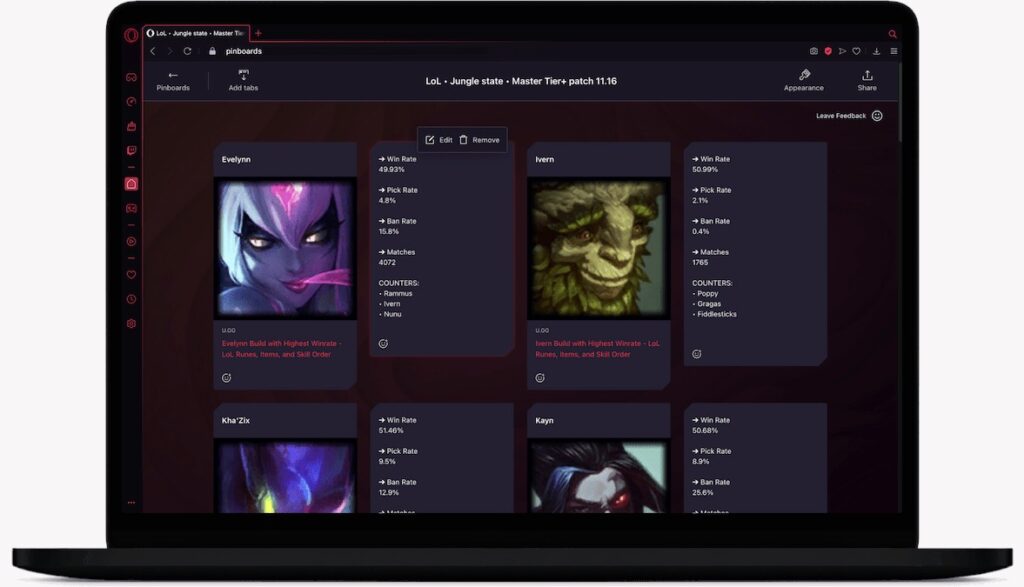Click the send arrow icon in address bar
Viewport: 1024px width, 587px height.
(x=842, y=51)
